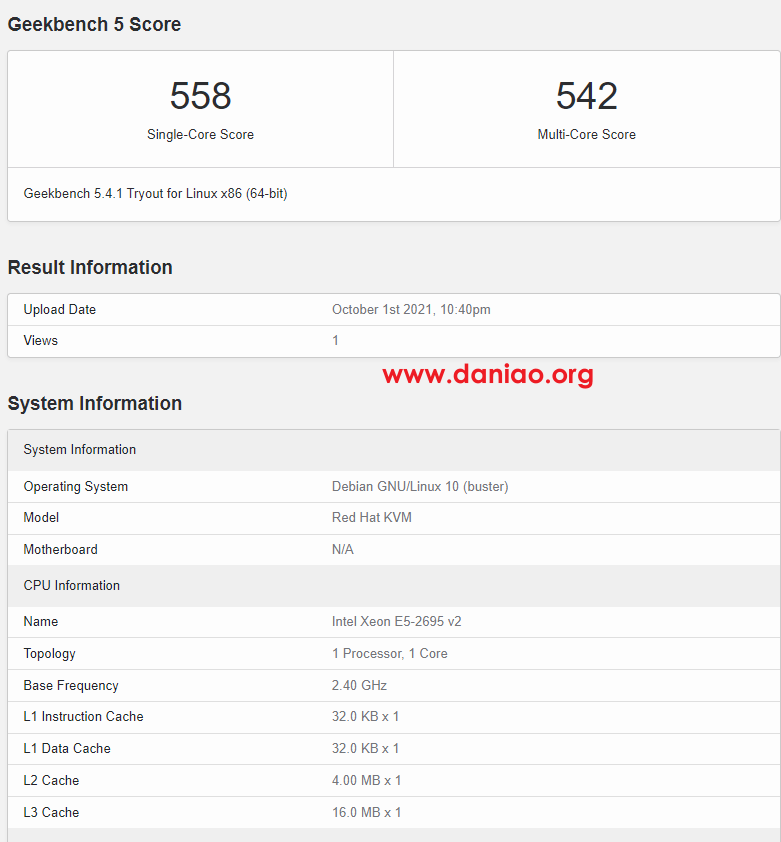The width and height of the screenshot is (781, 842).
Task: Click the large System Information section heading
Action: [95, 403]
